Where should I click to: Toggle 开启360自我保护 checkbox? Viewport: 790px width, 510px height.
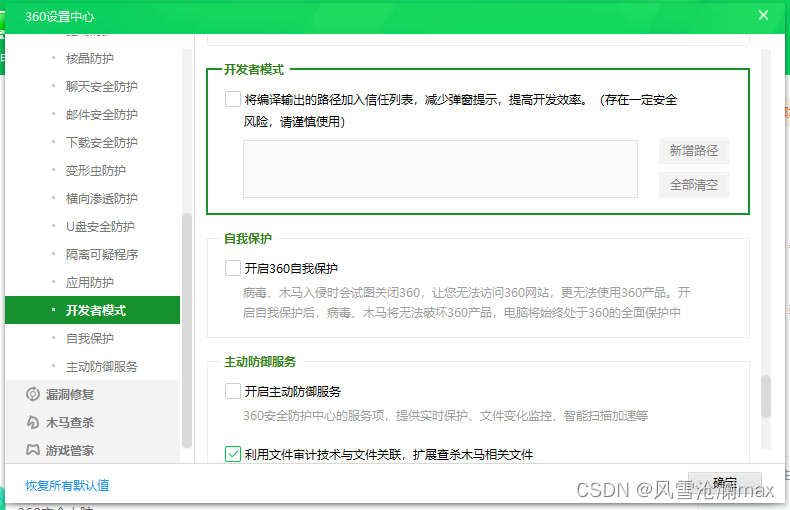[233, 268]
